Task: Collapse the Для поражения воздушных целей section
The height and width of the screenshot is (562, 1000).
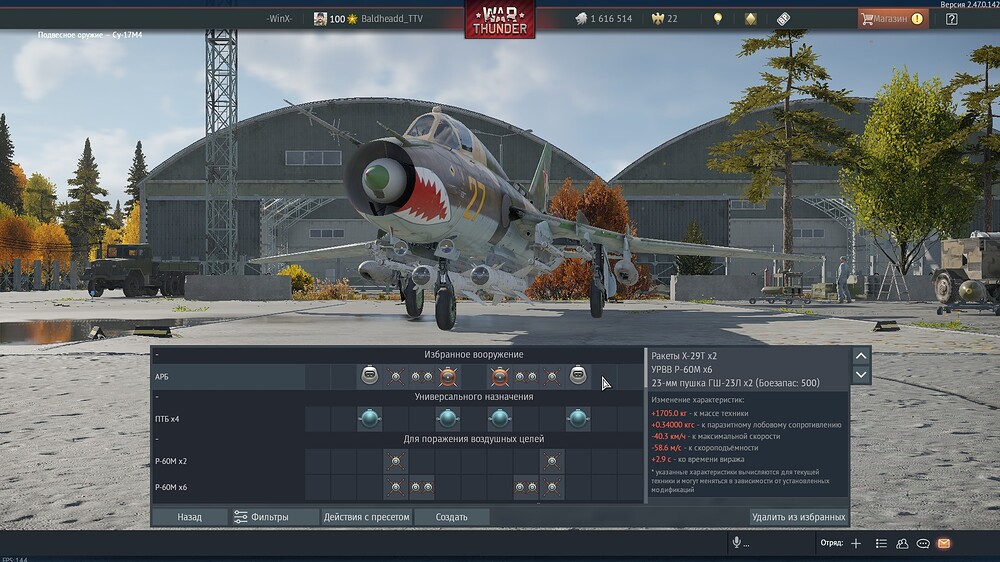Action: 157,439
